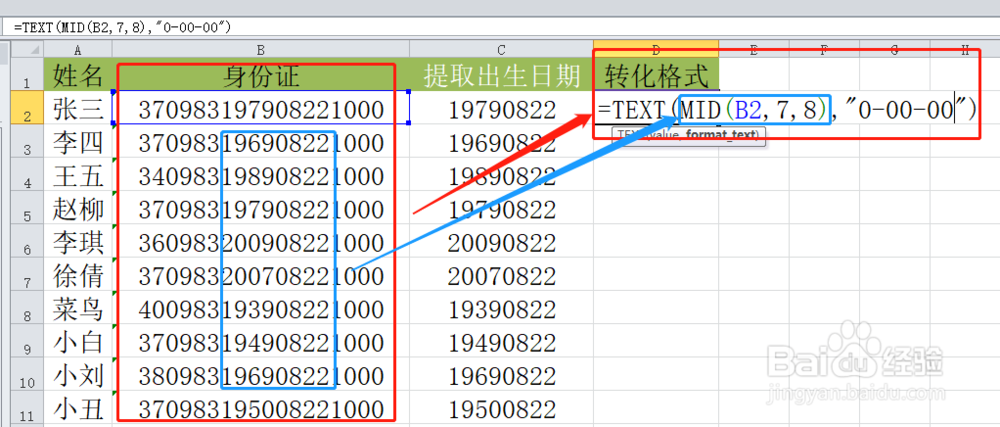Select row 8 header
The image size is (1000, 427).
pos(27,308)
